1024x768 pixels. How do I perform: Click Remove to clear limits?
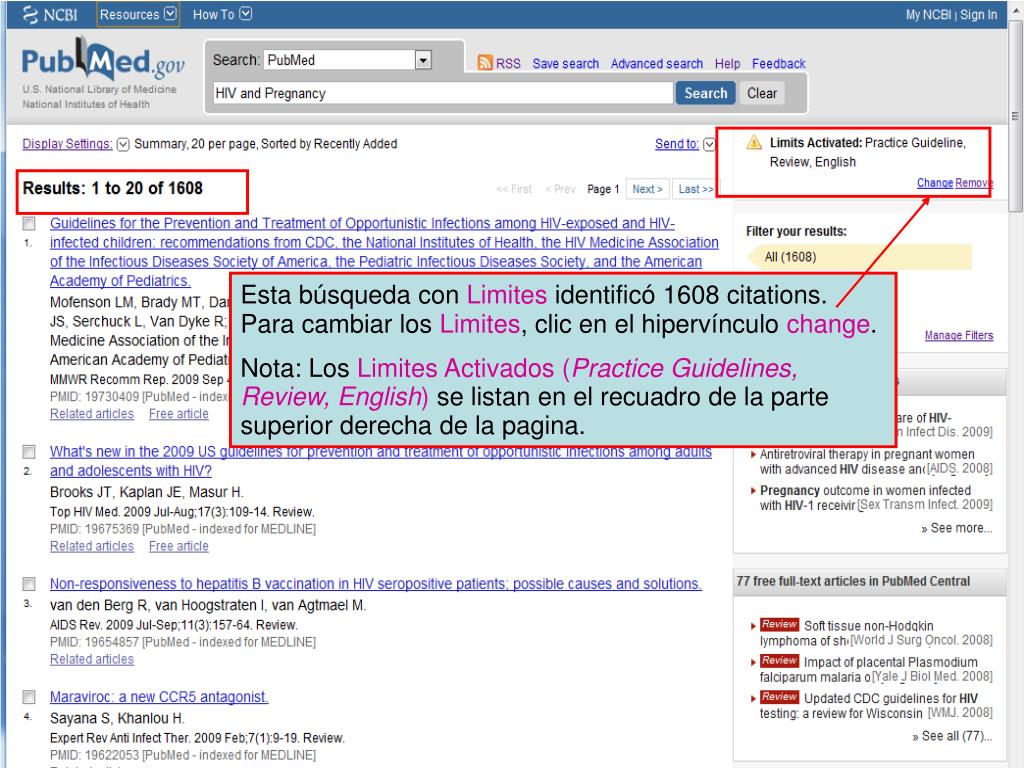974,183
